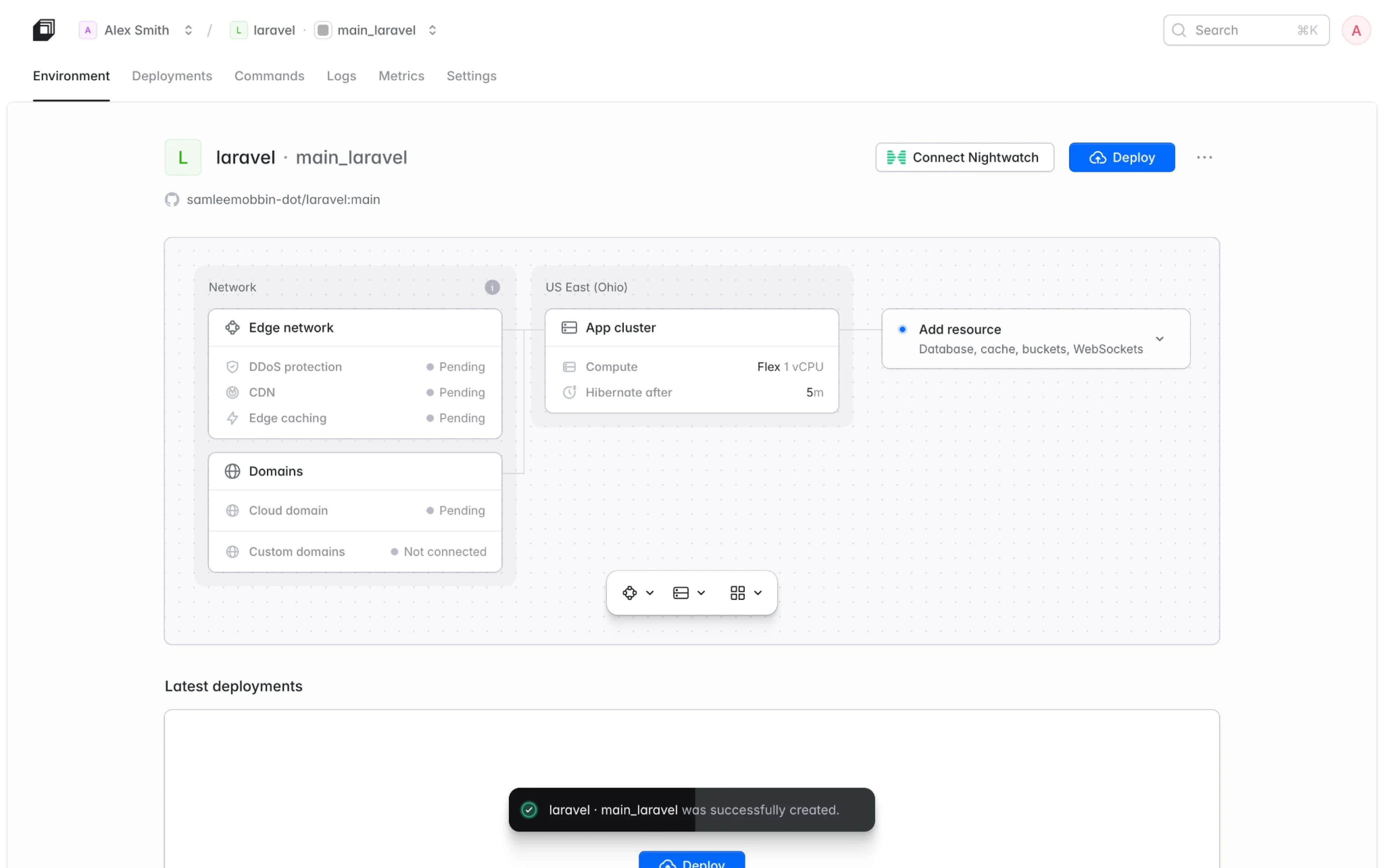1384x868 pixels.
Task: Open the resources grid dropdown in toolbar
Action: 746,593
